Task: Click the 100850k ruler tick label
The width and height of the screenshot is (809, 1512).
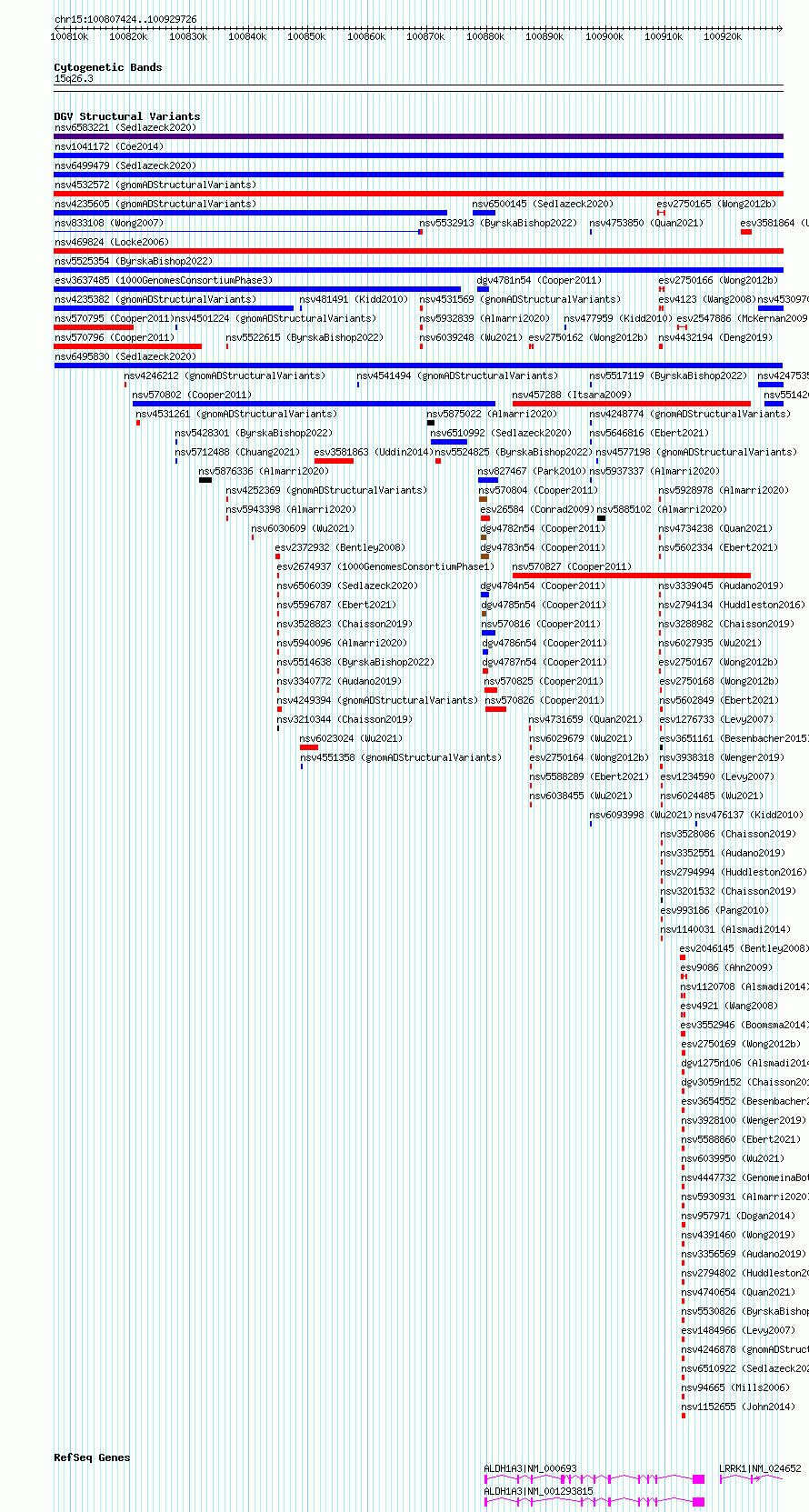Action: tap(306, 36)
